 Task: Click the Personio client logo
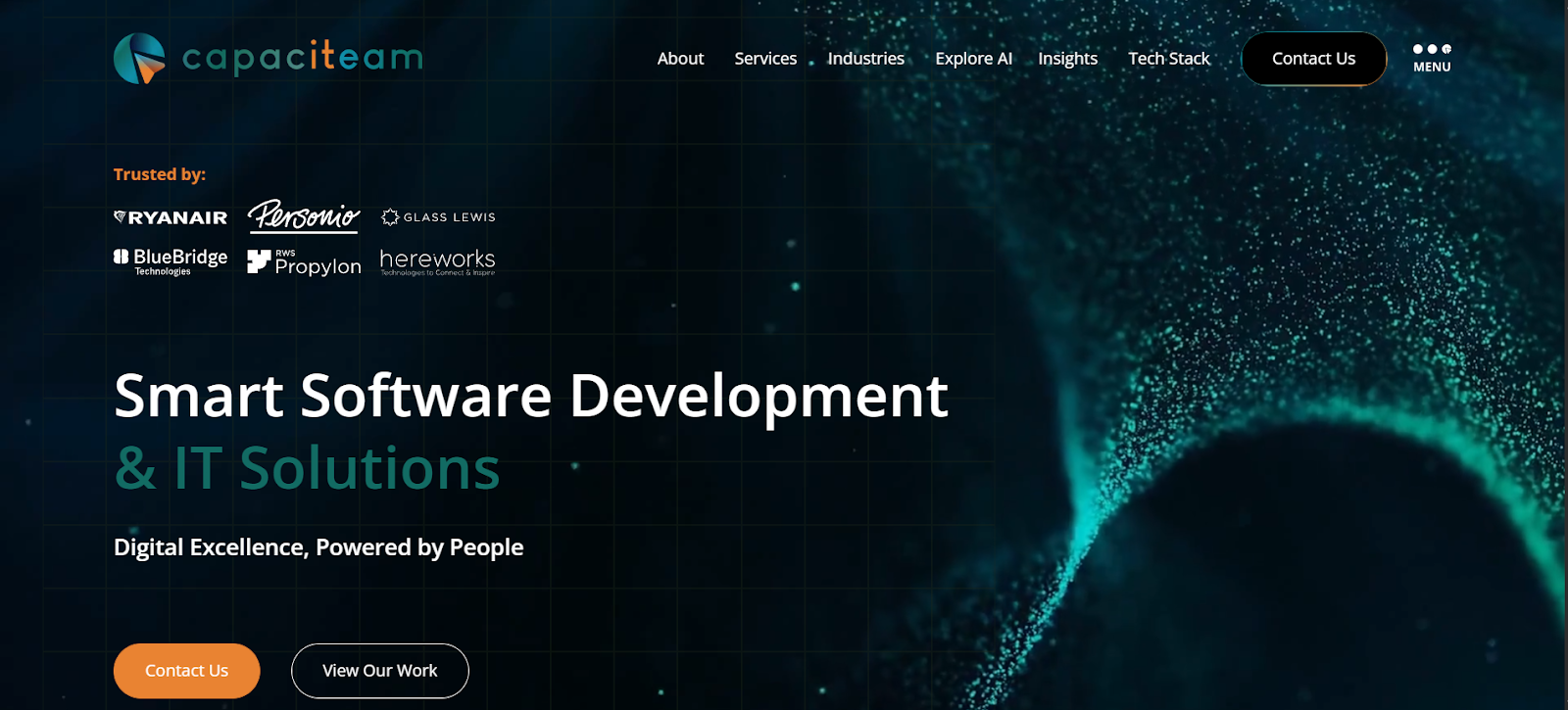pyautogui.click(x=304, y=216)
